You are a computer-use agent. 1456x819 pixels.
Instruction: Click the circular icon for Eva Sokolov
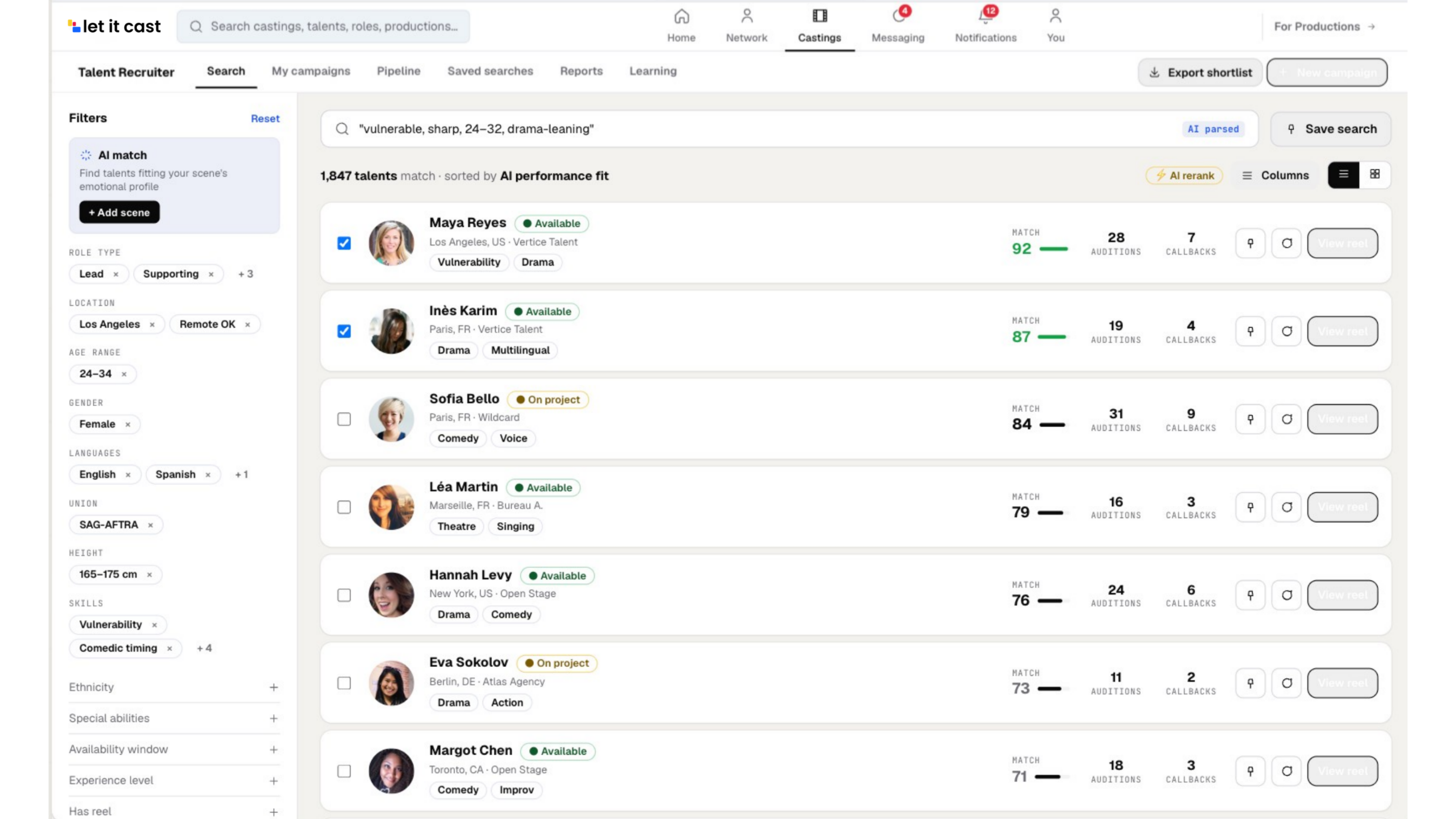[1287, 683]
